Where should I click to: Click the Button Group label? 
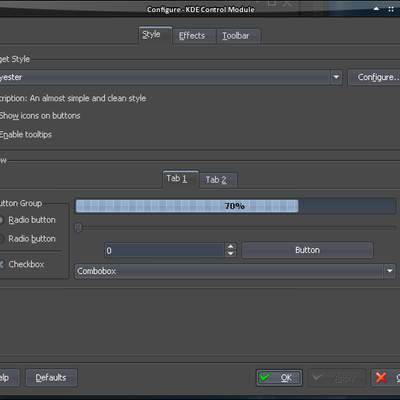click(21, 203)
